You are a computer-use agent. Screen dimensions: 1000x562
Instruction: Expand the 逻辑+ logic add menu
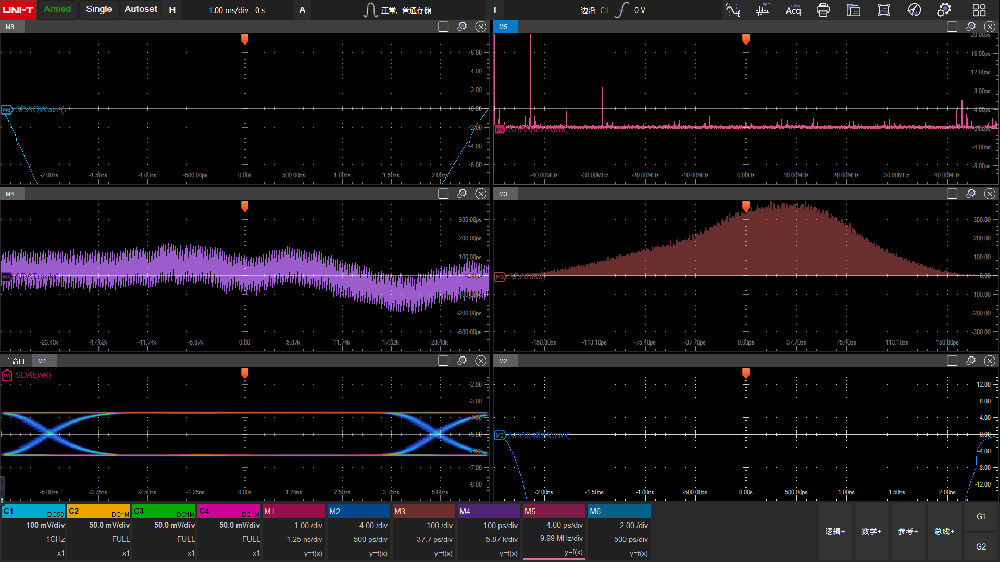click(836, 531)
